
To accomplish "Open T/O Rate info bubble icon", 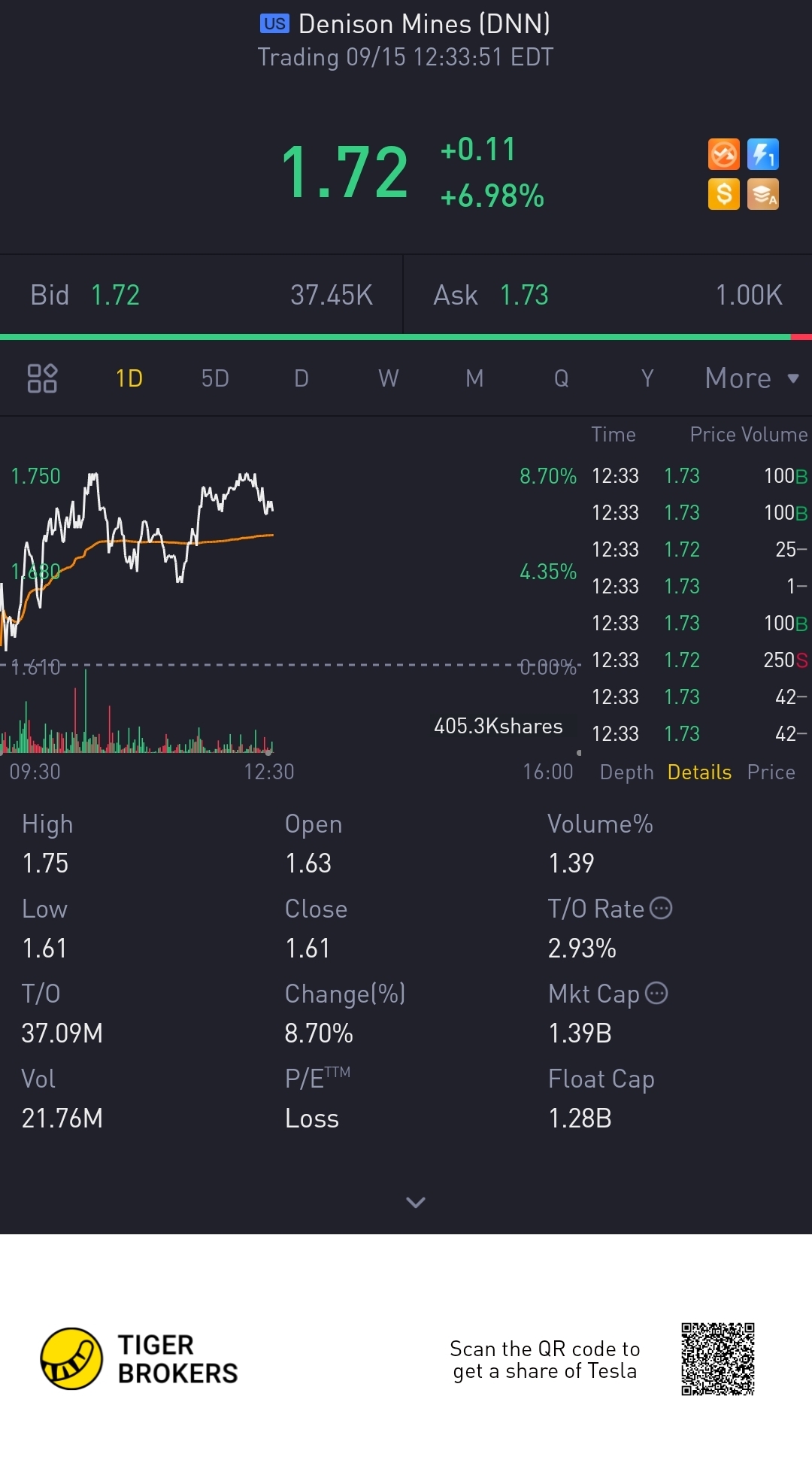I will tap(661, 909).
